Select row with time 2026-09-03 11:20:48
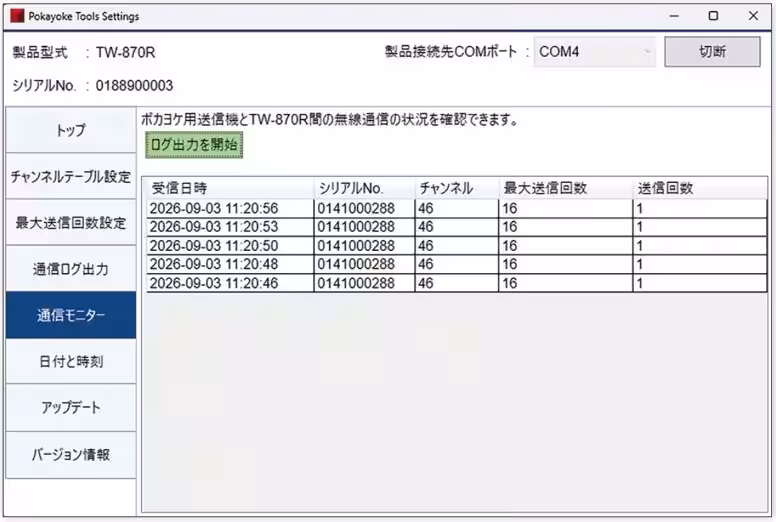 (456, 264)
